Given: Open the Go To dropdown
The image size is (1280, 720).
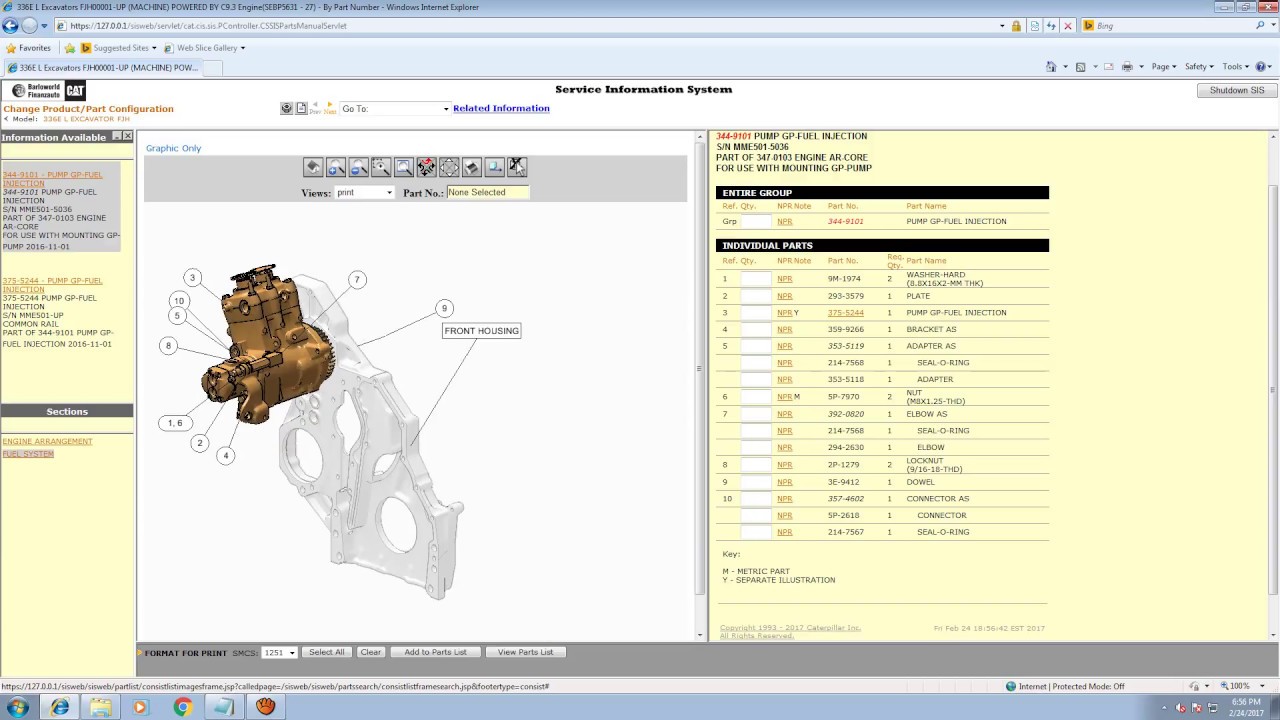Looking at the screenshot, I should [x=395, y=109].
